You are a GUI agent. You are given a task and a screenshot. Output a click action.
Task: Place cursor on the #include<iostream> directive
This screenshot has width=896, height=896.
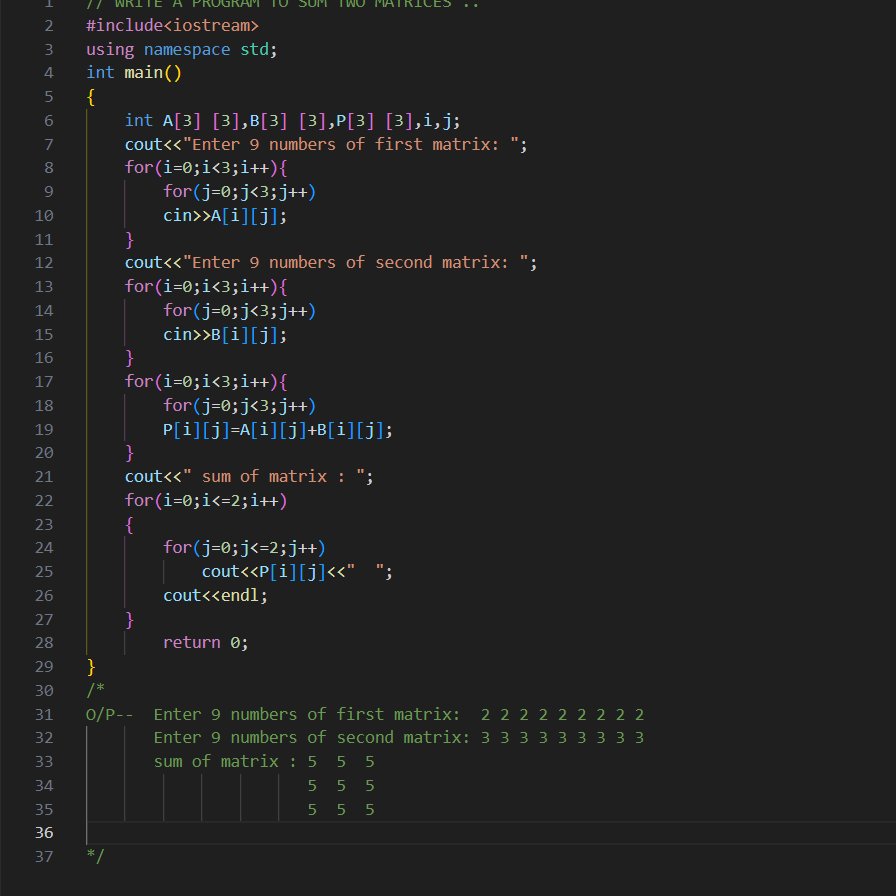170,25
